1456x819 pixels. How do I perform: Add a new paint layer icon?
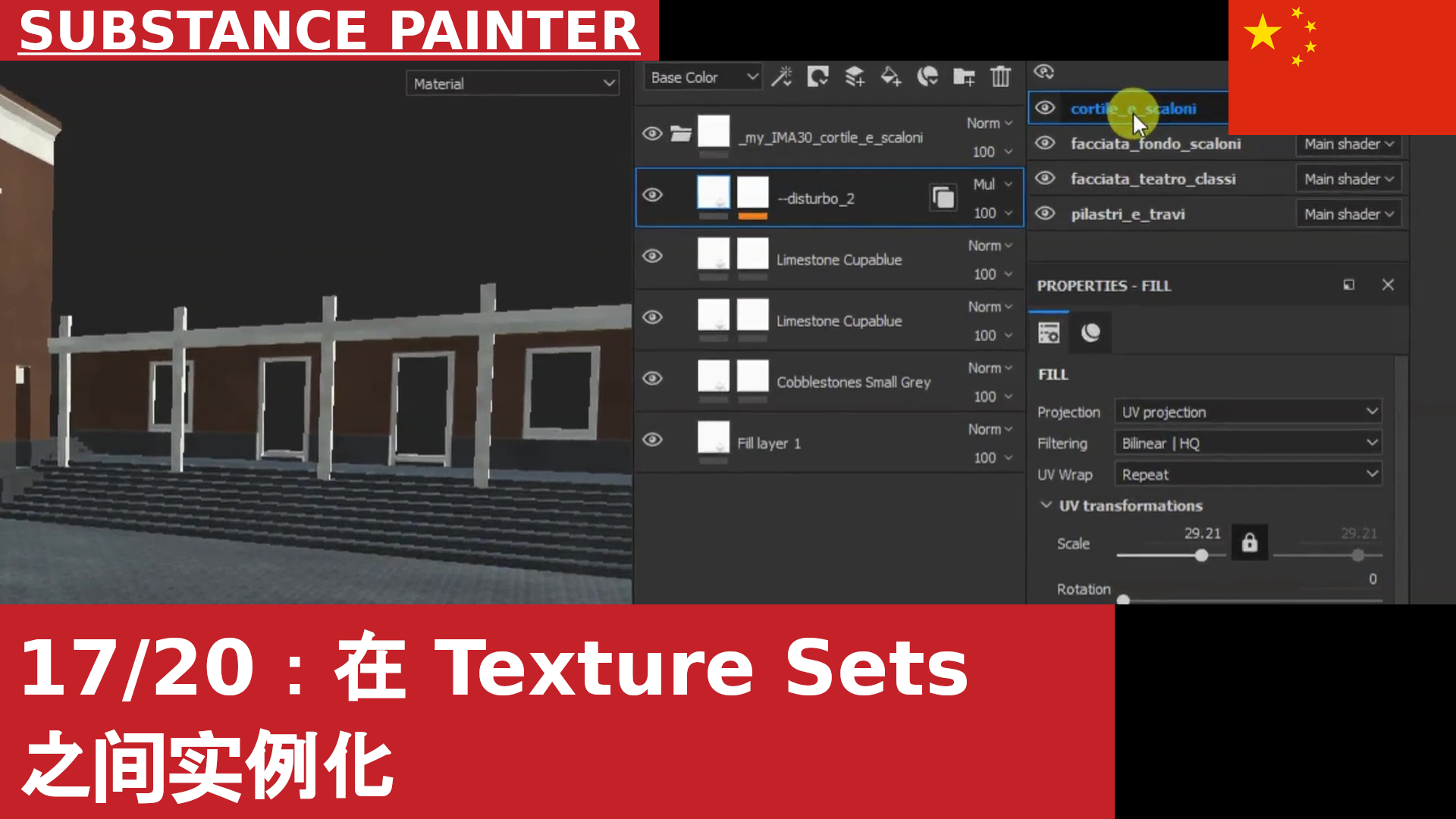click(x=855, y=77)
